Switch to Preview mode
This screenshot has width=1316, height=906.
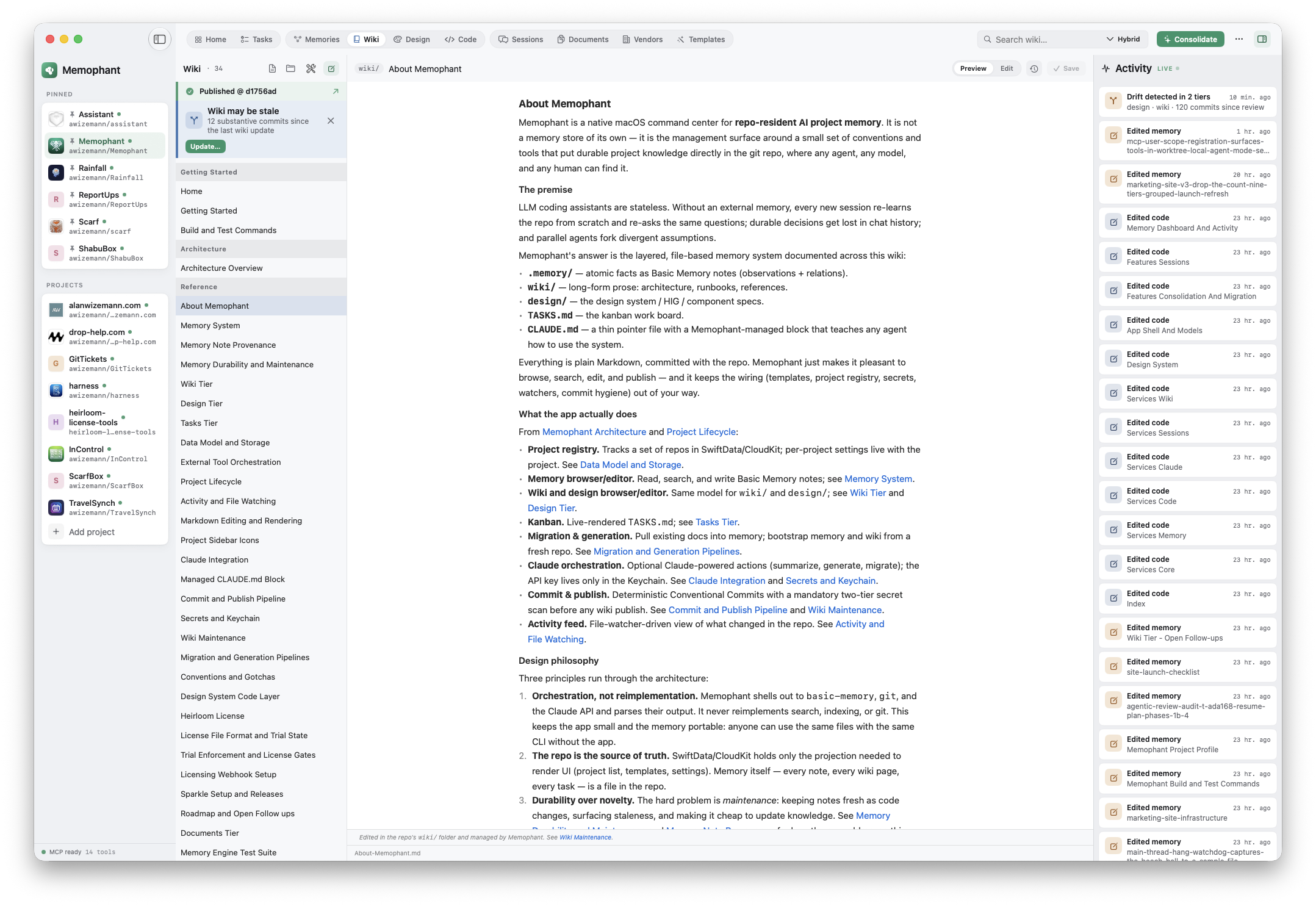(x=973, y=68)
